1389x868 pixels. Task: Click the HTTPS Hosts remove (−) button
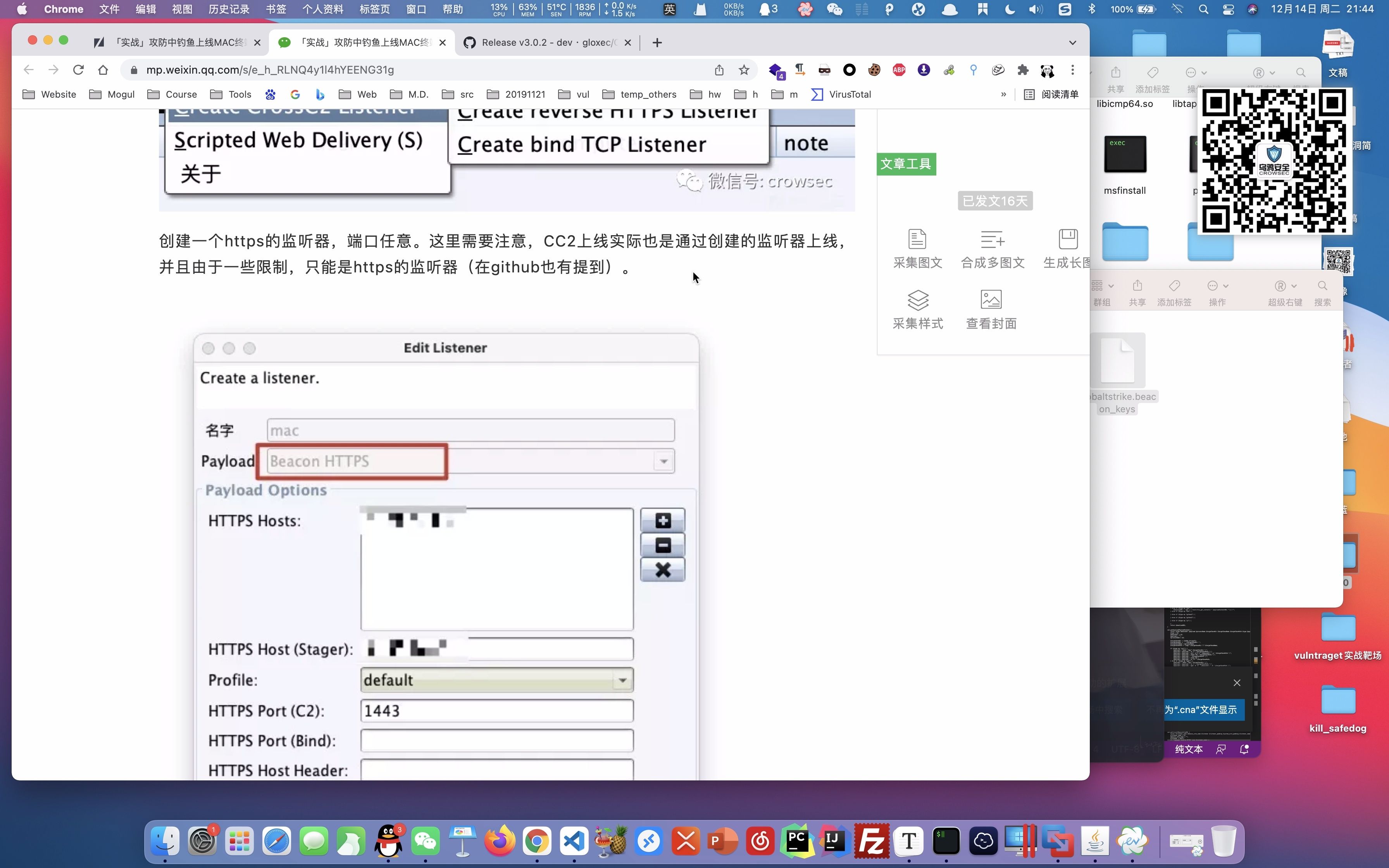pyautogui.click(x=663, y=545)
